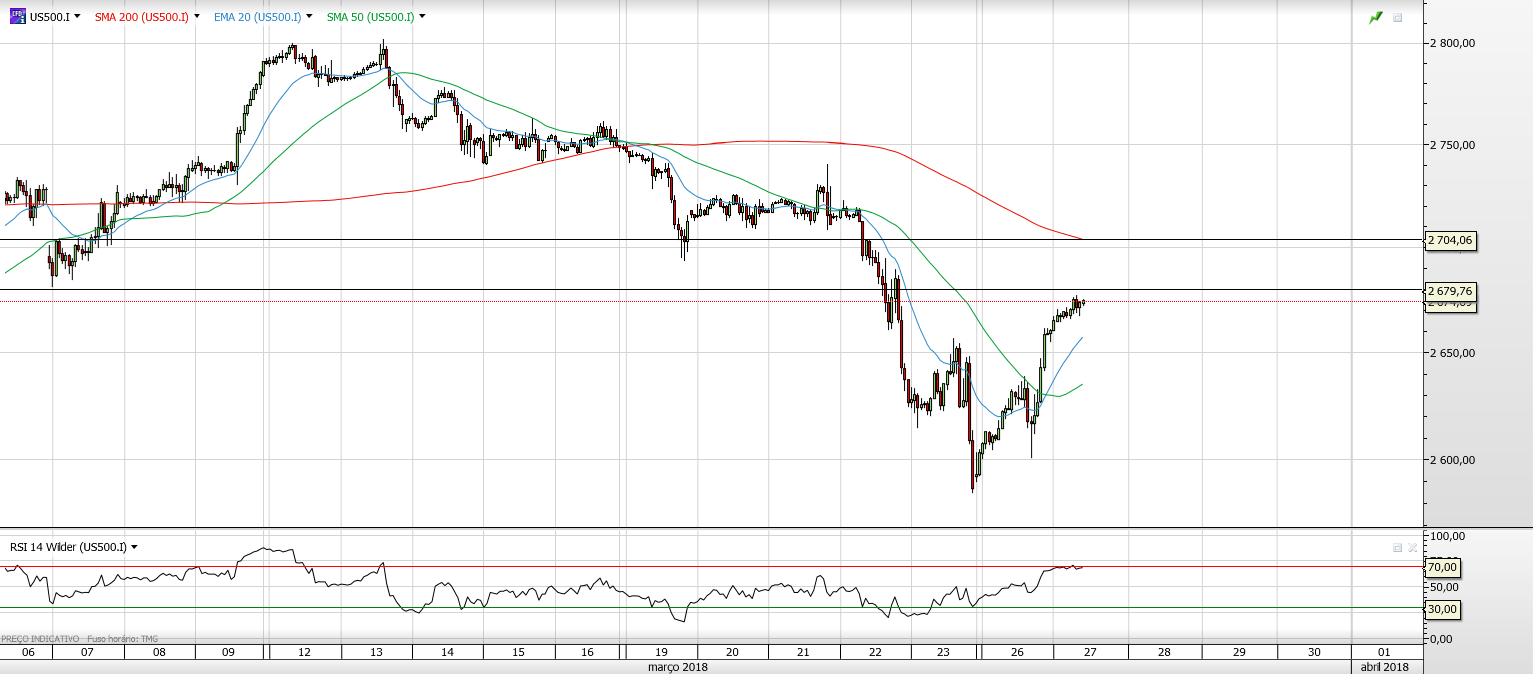This screenshot has width=1533, height=674.
Task: Open the US500.I instrument dropdown
Action: coord(77,17)
